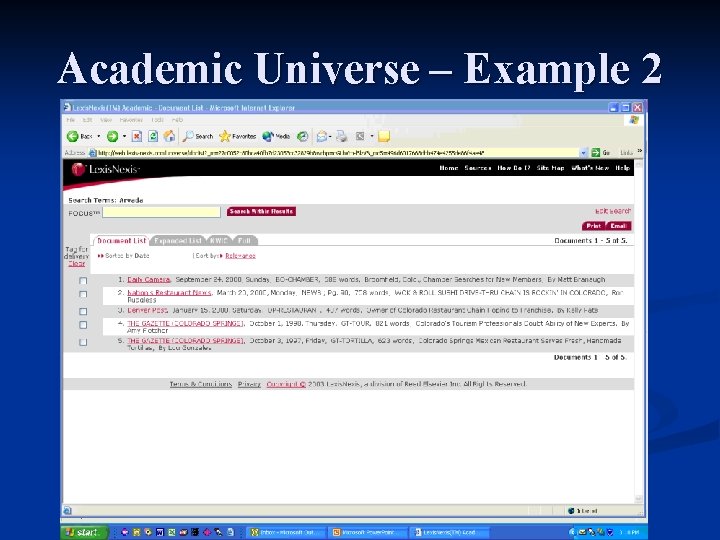The image size is (720, 540).
Task: Click Clear under Tag for delivery
Action: [x=77, y=264]
